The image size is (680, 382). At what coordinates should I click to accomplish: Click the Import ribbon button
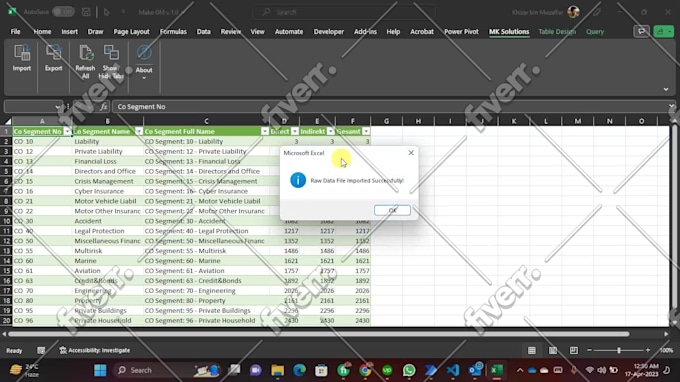(x=22, y=58)
